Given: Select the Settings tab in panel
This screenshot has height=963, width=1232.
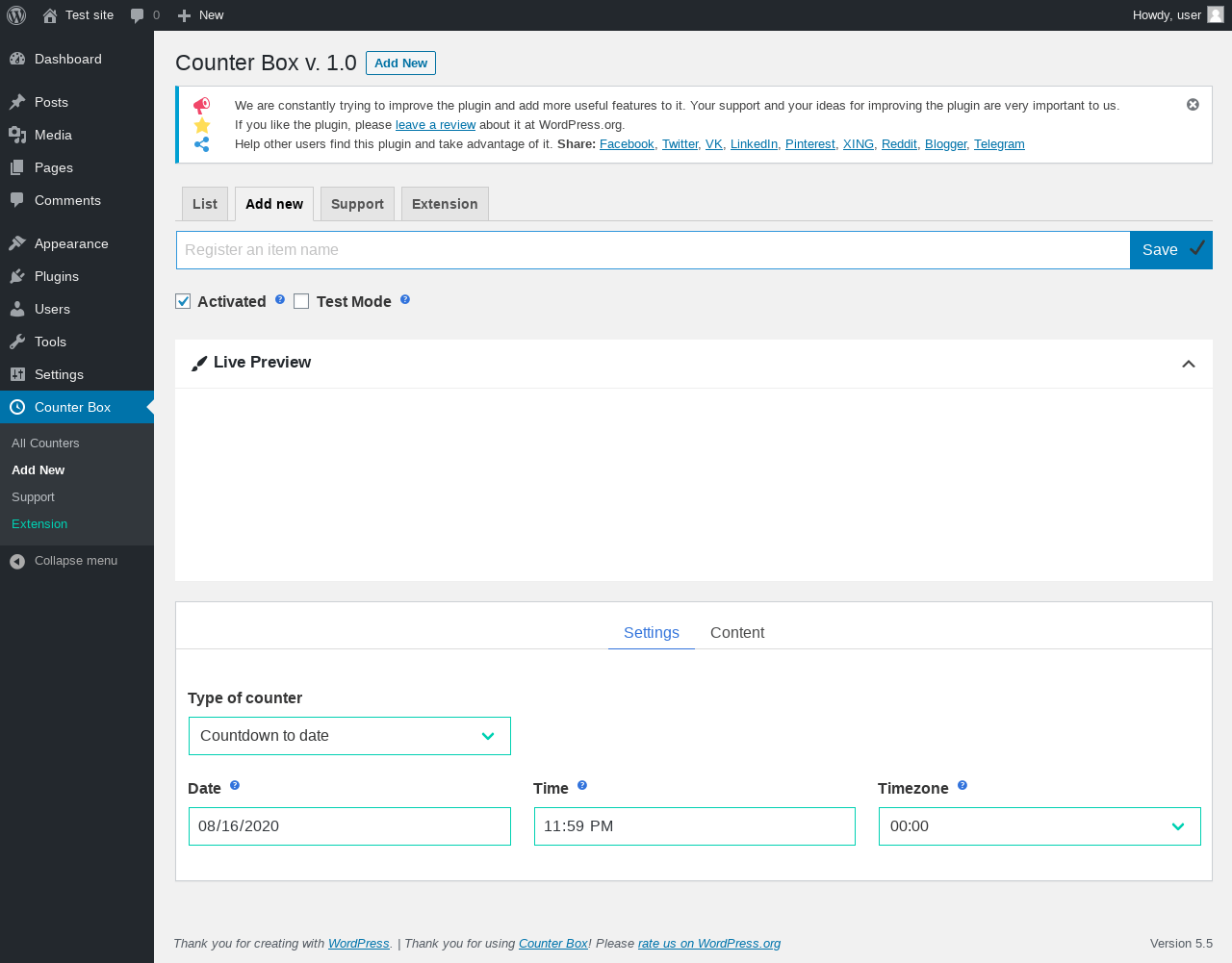Looking at the screenshot, I should coord(652,632).
